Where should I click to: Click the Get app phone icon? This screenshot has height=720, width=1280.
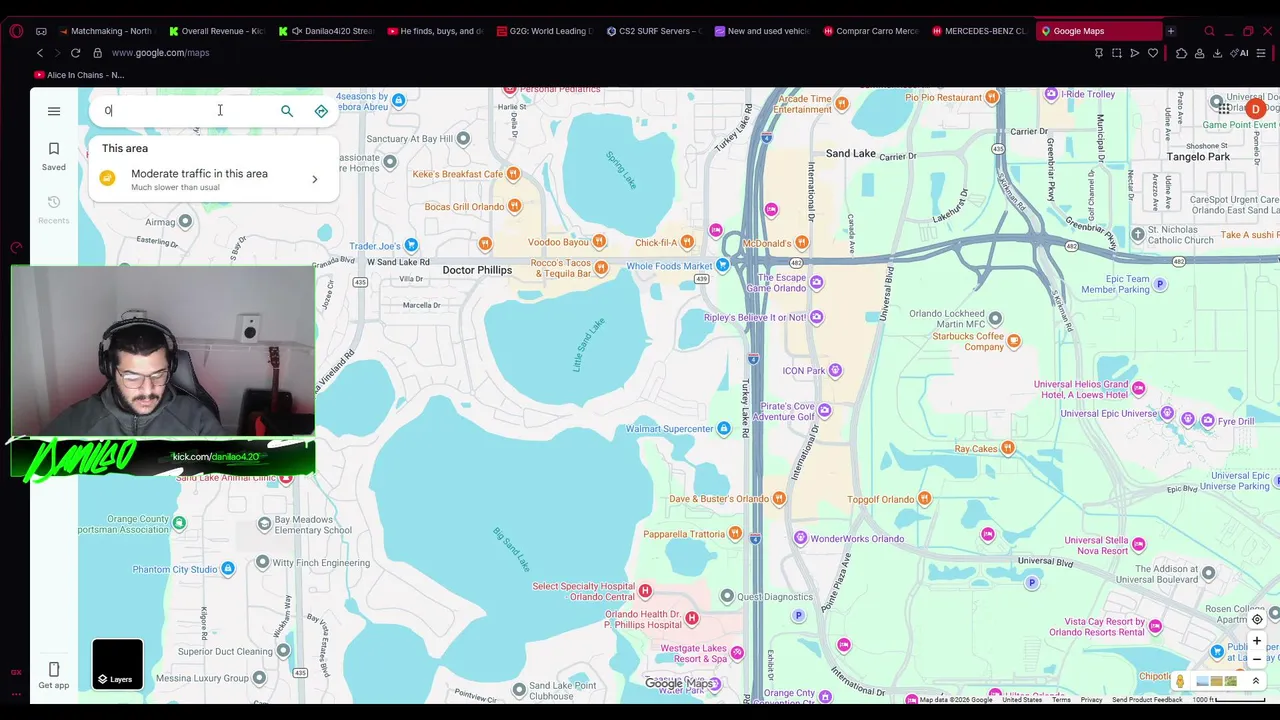(54, 675)
